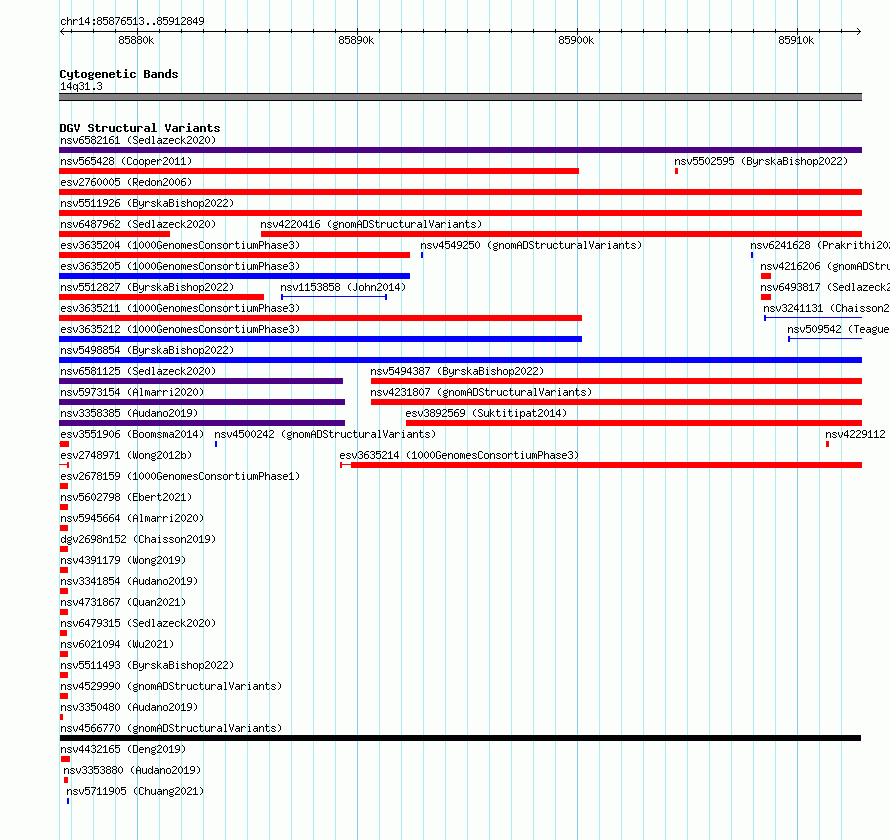Select the Cytogenetic Bands track heading

(x=119, y=74)
